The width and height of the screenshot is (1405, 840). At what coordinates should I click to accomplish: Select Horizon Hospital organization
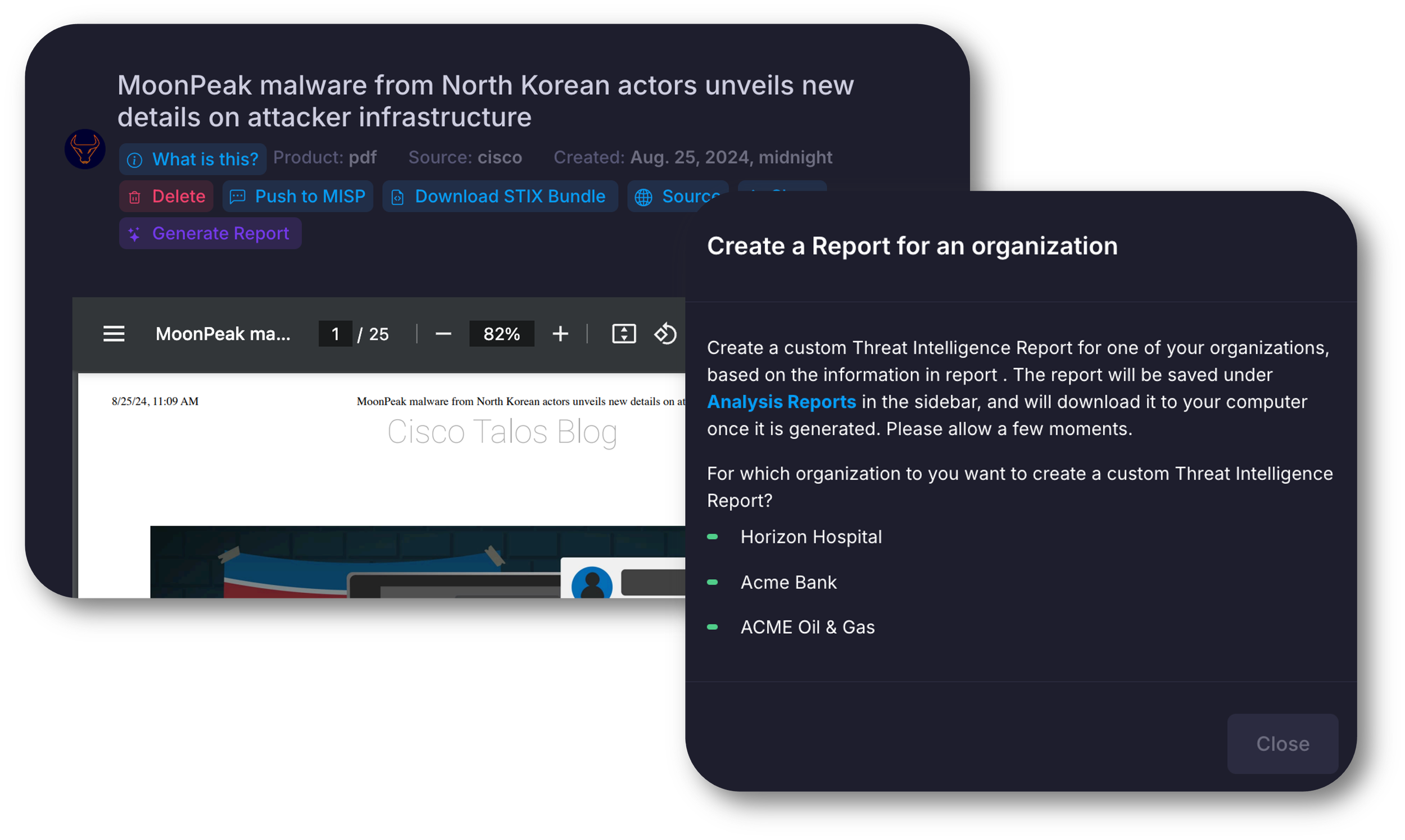tap(810, 537)
